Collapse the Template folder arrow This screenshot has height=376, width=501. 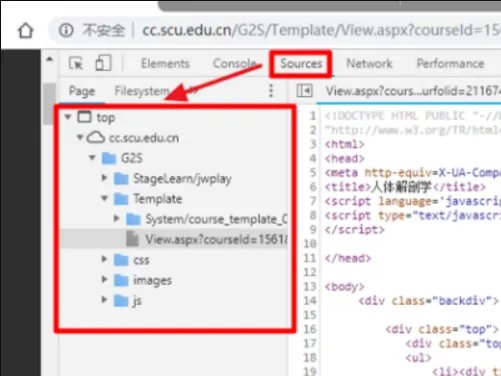[x=104, y=199]
